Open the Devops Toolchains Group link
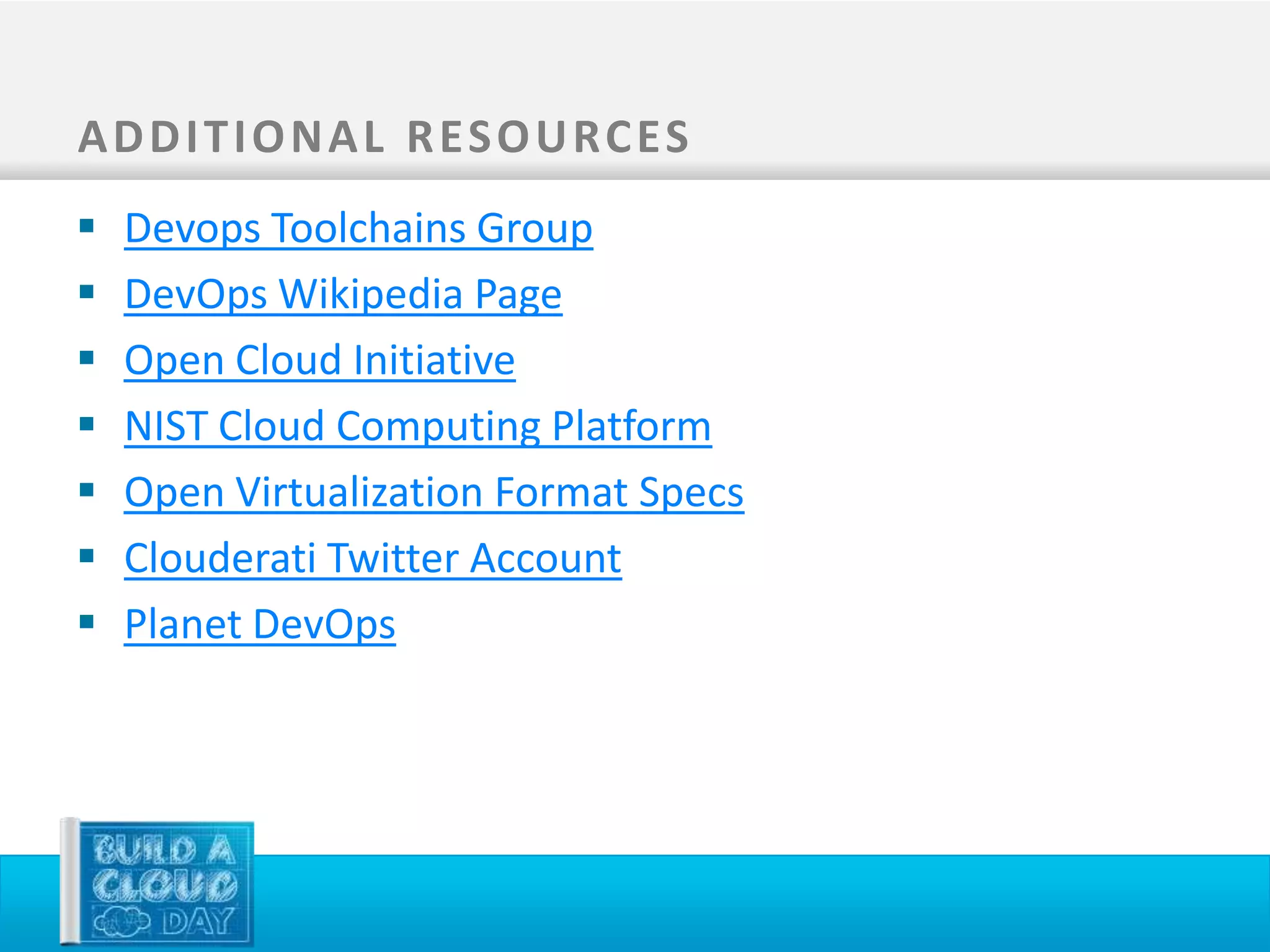 (358, 229)
